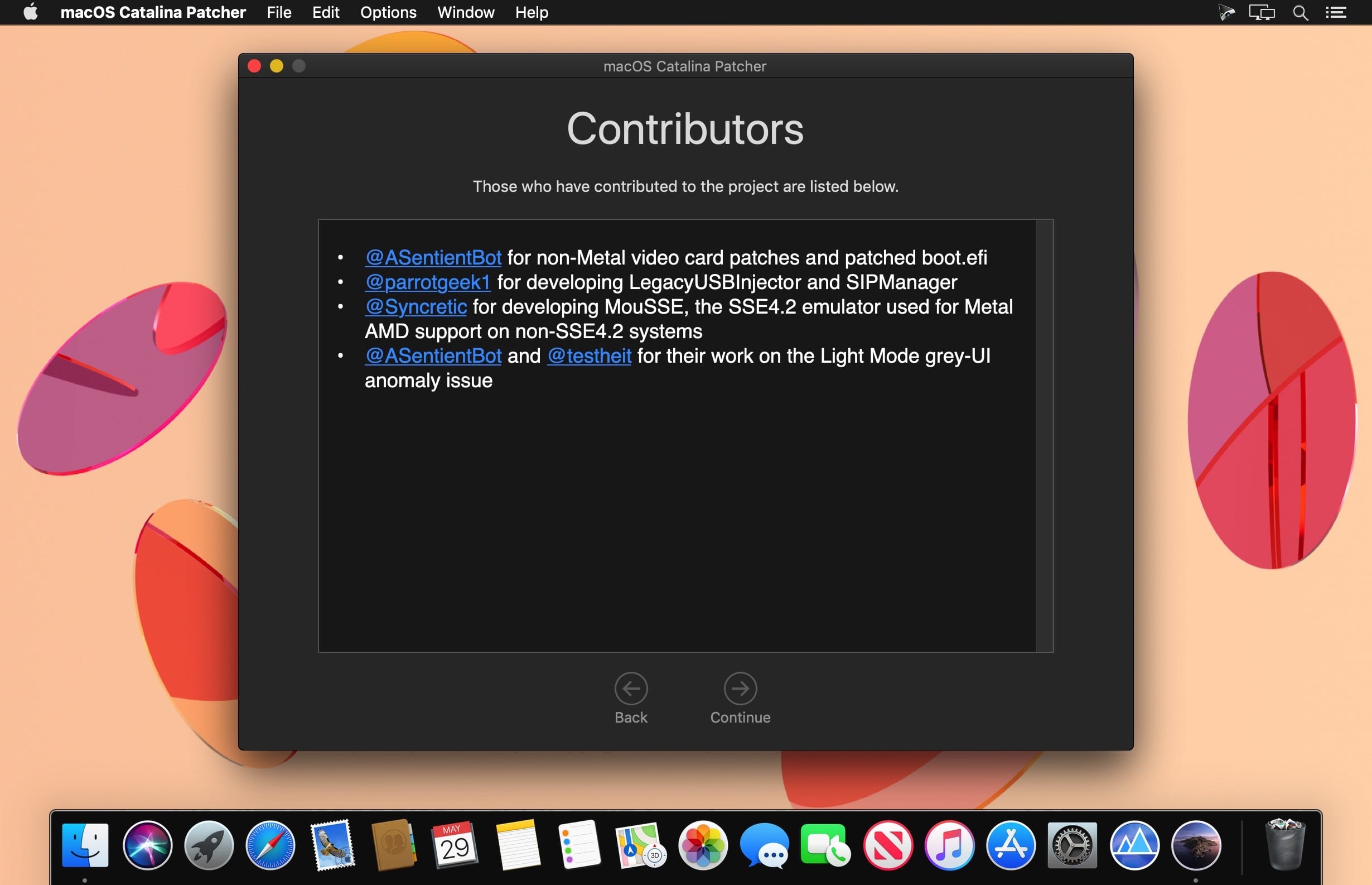Open the blue mountain icon app in Dock
This screenshot has width=1372, height=885.
1134,845
